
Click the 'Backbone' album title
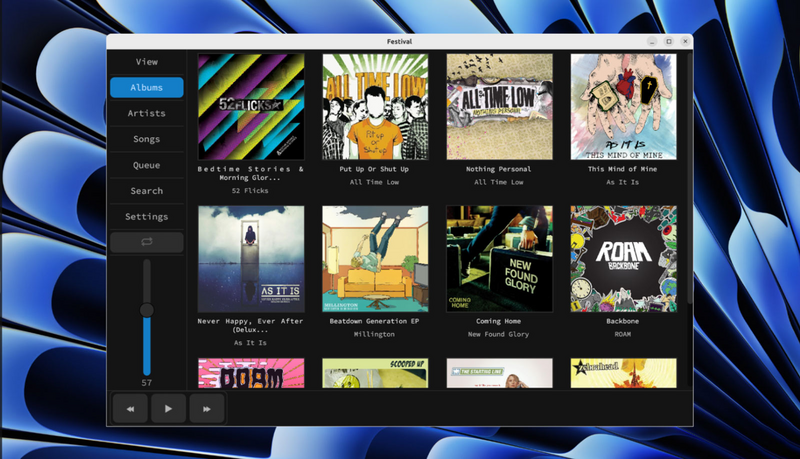622,321
